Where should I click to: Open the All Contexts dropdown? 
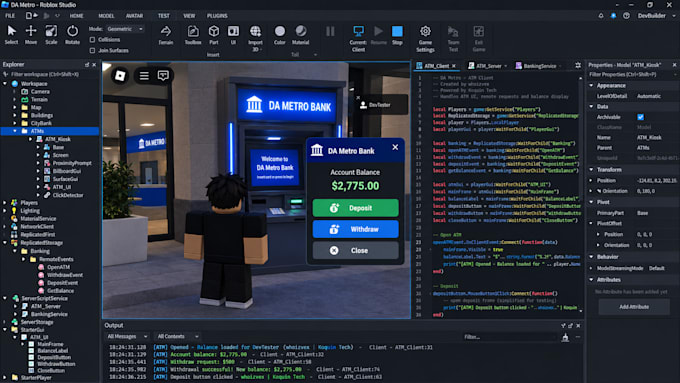pos(177,336)
